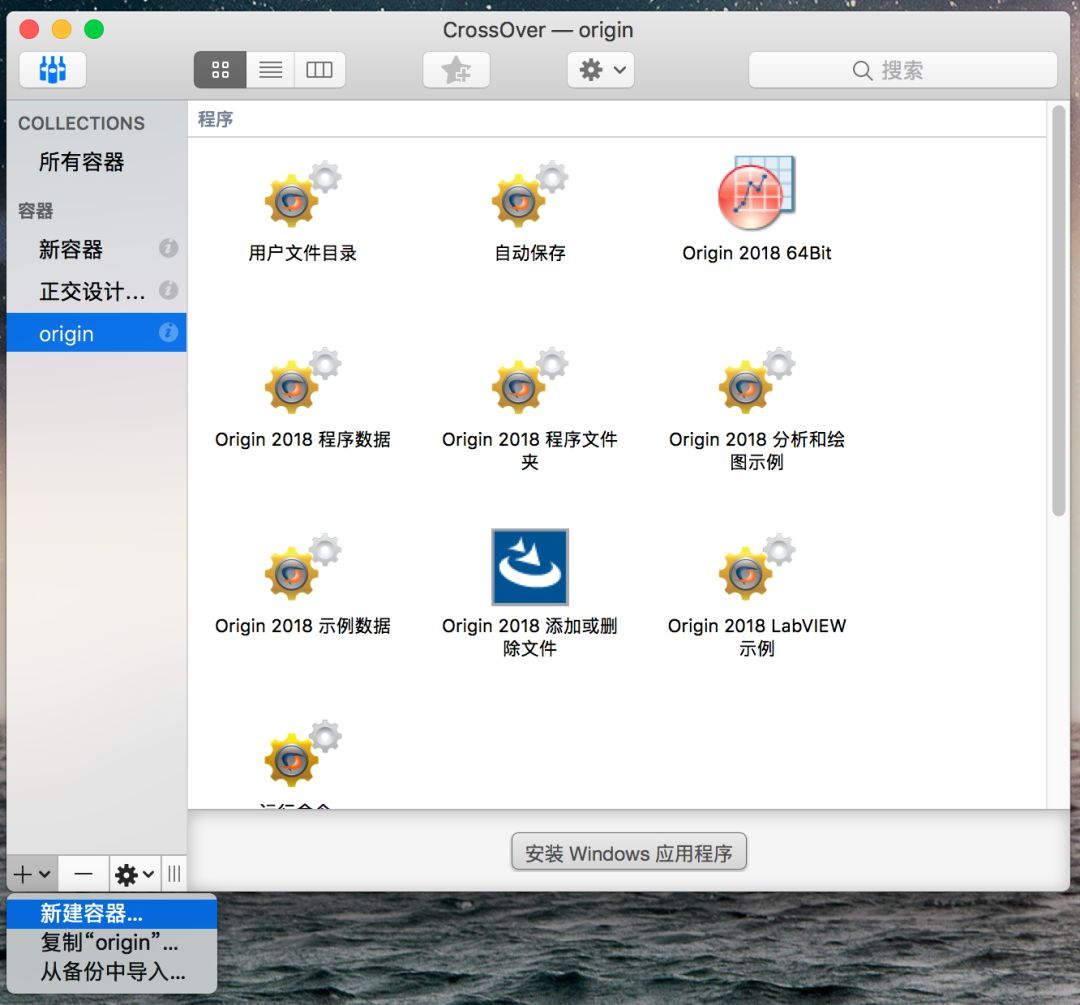Screen dimensions: 1080x1005
Task: Switch to column view
Action: click(x=320, y=70)
